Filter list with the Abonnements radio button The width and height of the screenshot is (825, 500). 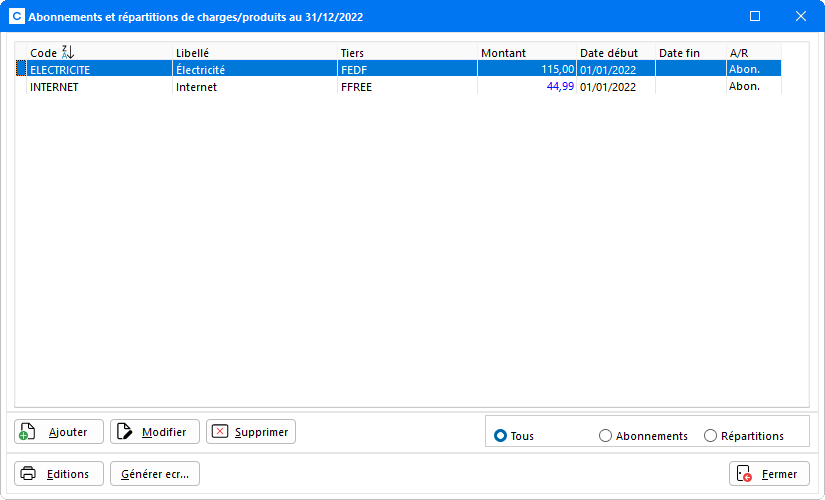[x=605, y=436]
